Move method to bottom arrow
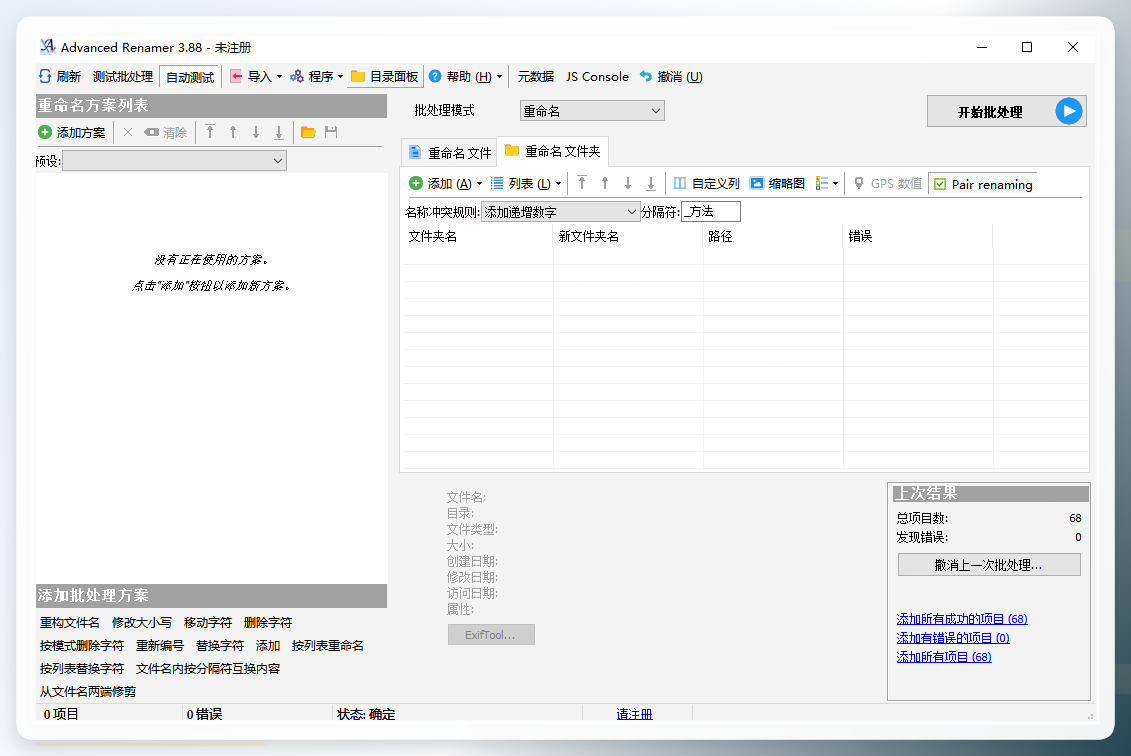Viewport: 1131px width, 756px height. pyautogui.click(x=278, y=132)
